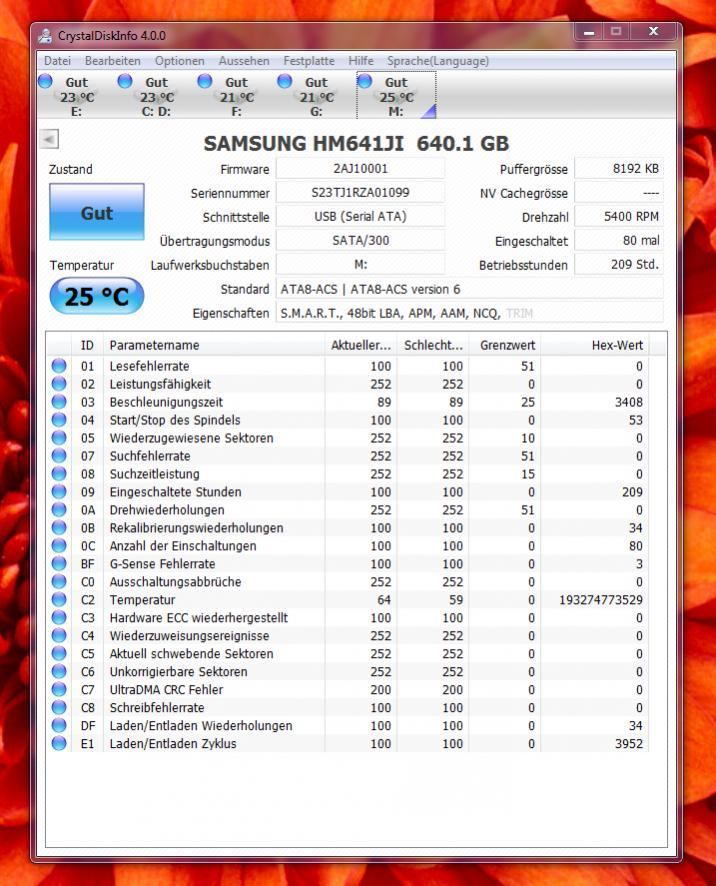Click the status orb for Laden/Entladen Zyklus

click(x=59, y=744)
